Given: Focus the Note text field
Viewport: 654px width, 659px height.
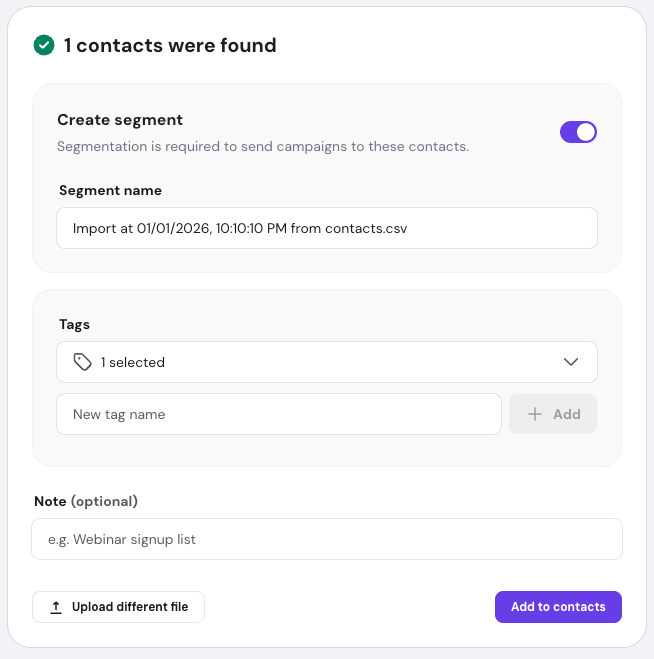Looking at the screenshot, I should [326, 539].
